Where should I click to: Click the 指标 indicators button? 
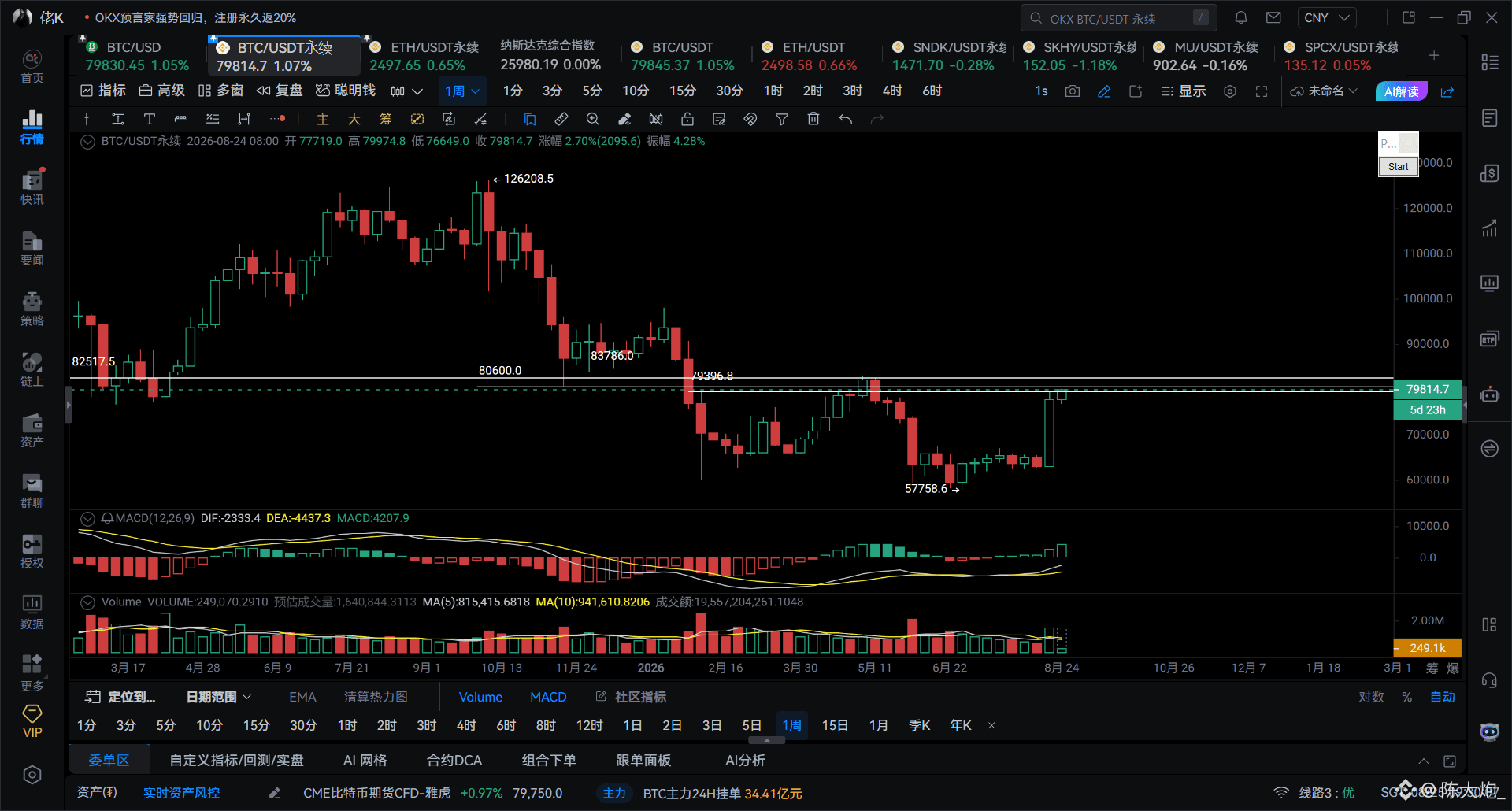coord(103,91)
